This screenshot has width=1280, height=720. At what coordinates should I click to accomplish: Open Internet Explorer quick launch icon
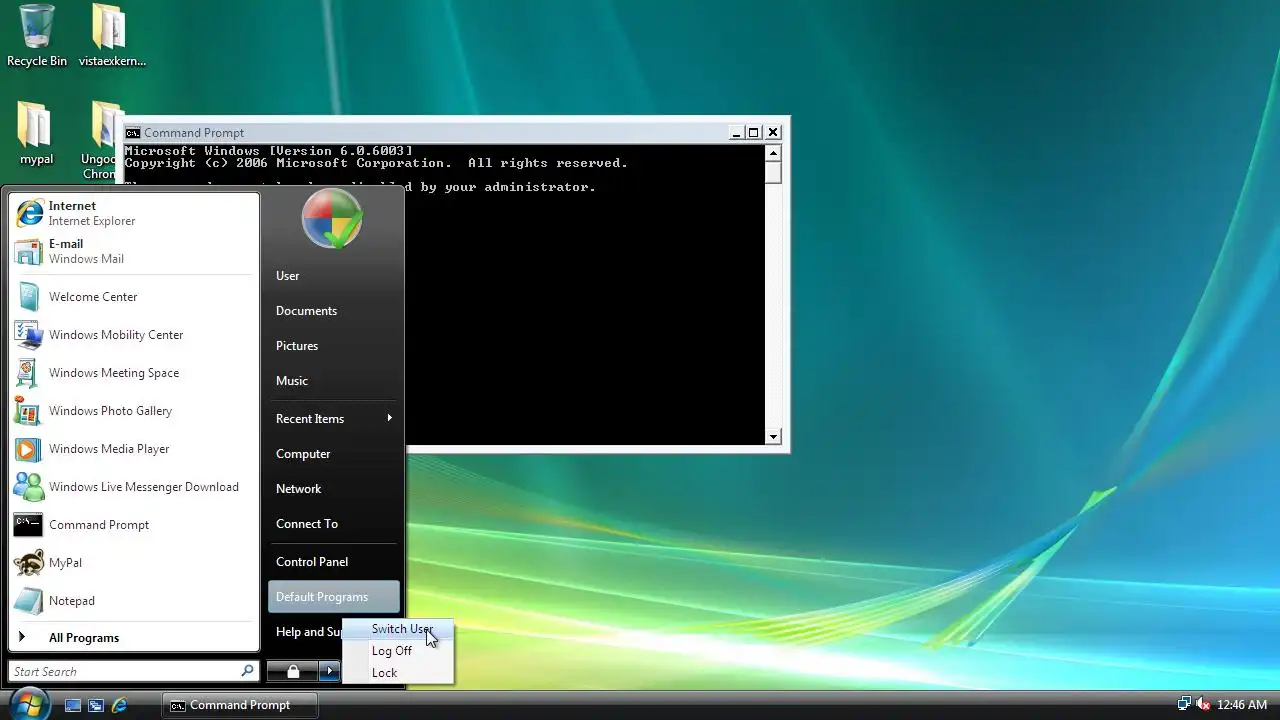tap(119, 705)
